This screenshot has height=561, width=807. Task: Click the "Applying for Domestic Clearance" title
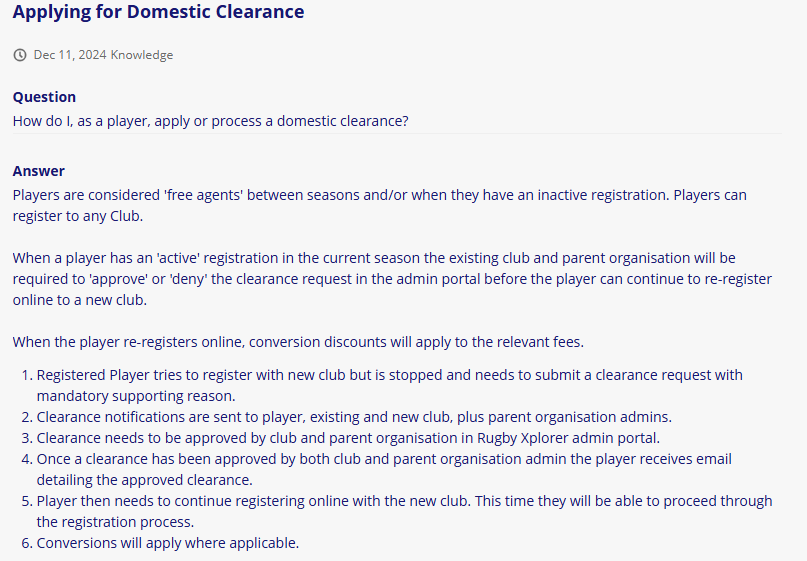coord(158,12)
